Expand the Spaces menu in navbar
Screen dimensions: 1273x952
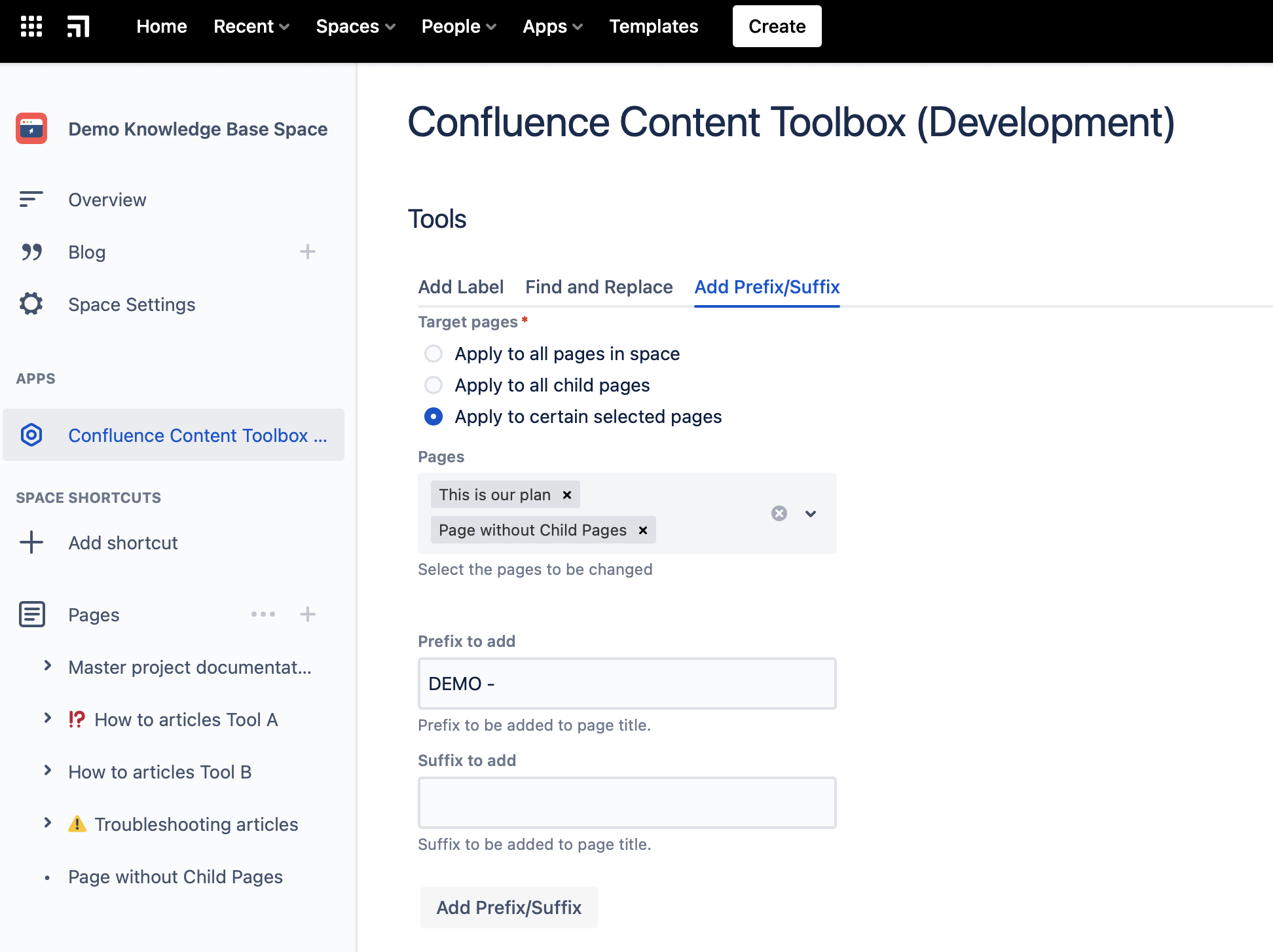[x=356, y=26]
